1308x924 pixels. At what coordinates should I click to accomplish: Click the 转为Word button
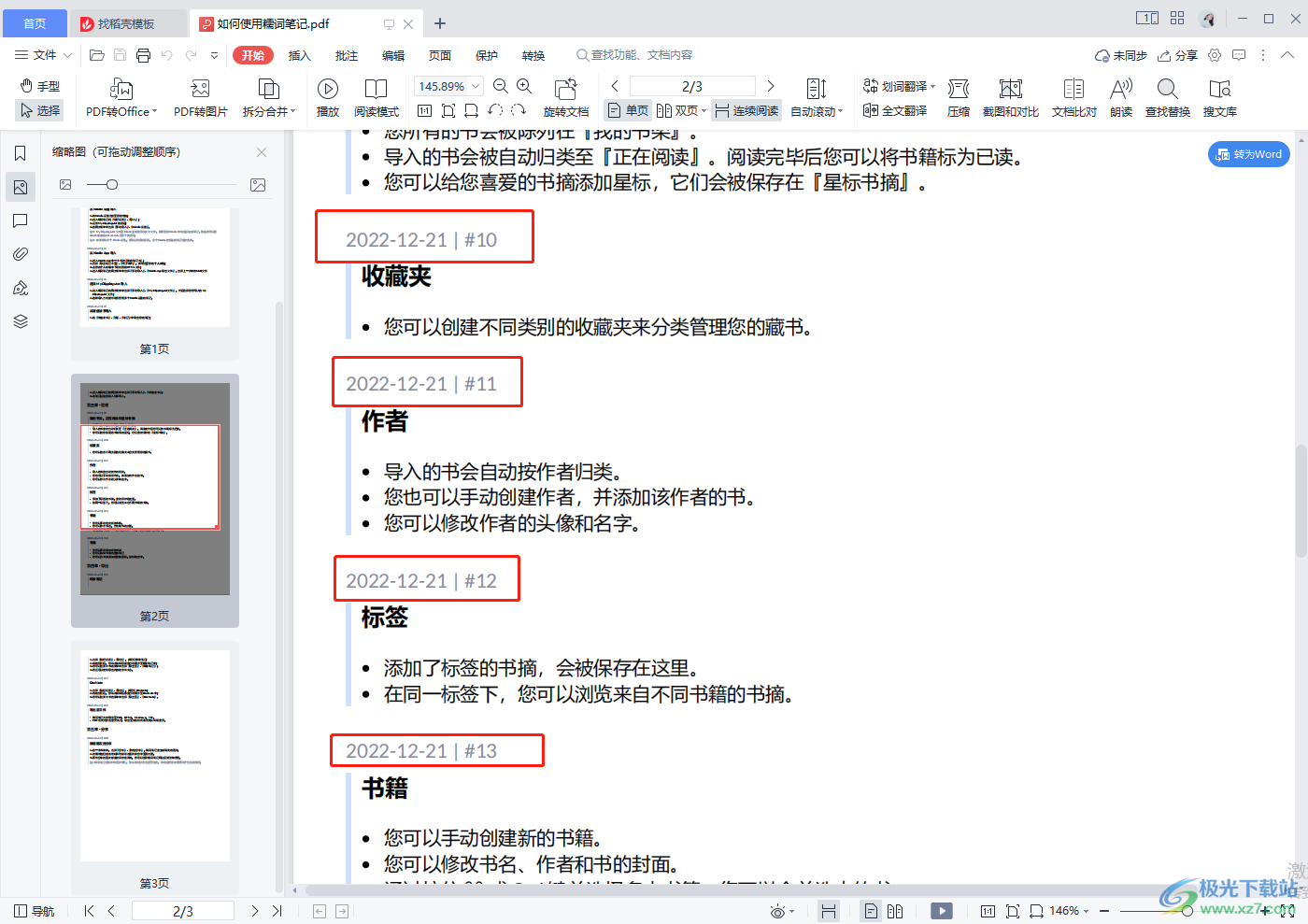coord(1249,154)
